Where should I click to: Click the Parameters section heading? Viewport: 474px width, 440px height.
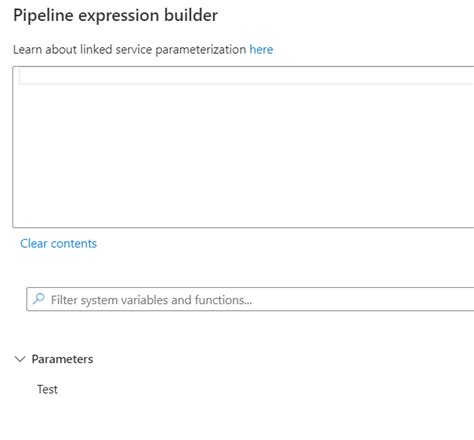point(62,359)
